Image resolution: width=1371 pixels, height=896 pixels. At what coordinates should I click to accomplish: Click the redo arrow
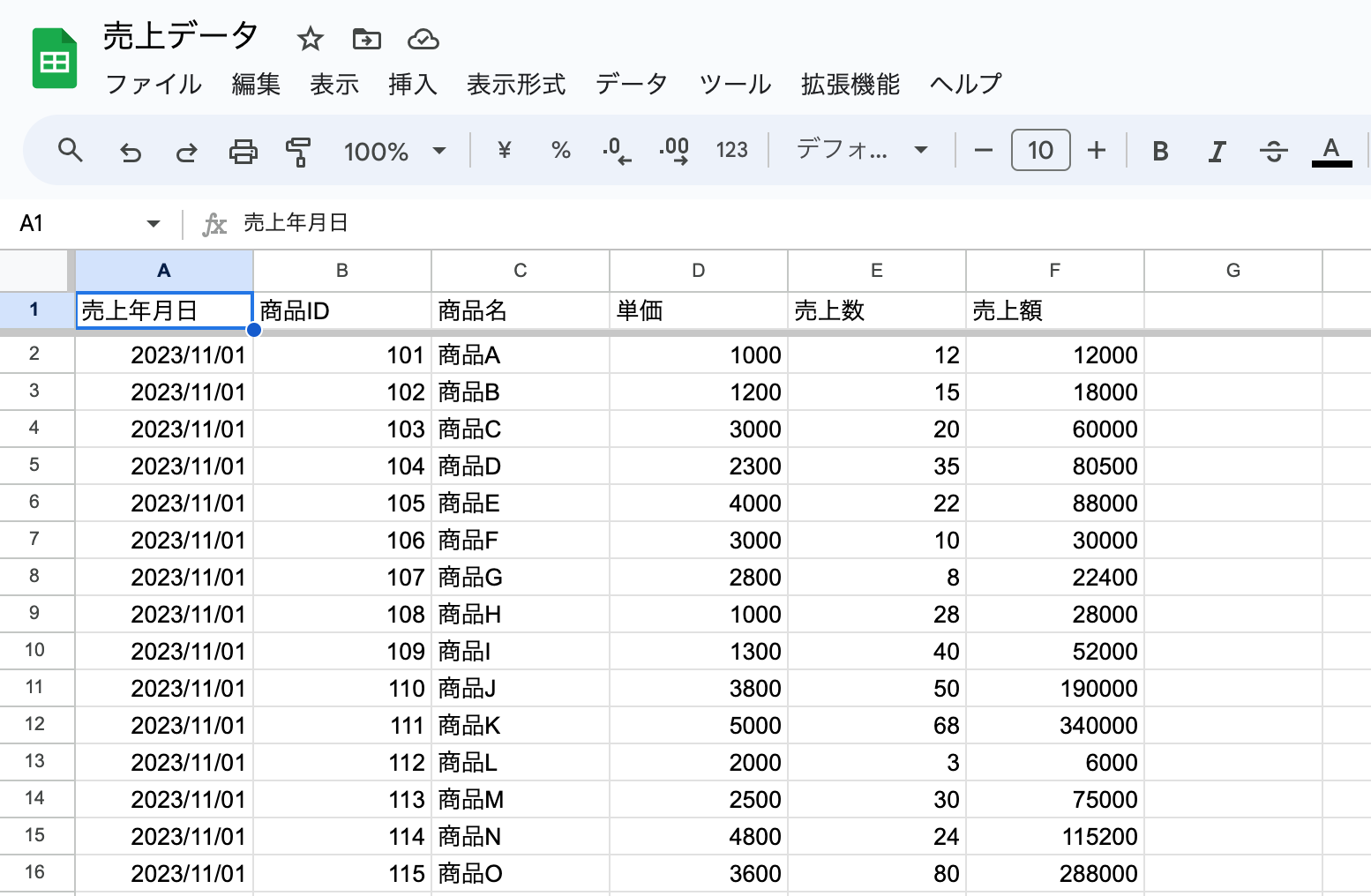(x=186, y=152)
